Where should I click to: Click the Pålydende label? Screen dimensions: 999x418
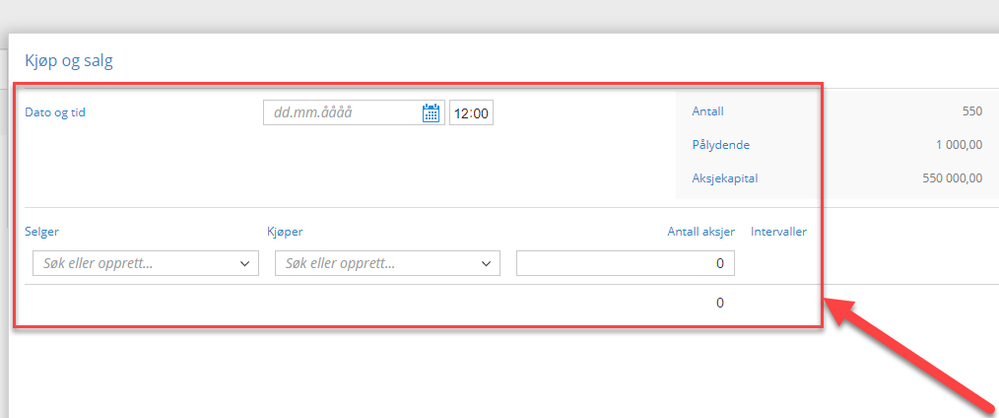pyautogui.click(x=721, y=145)
